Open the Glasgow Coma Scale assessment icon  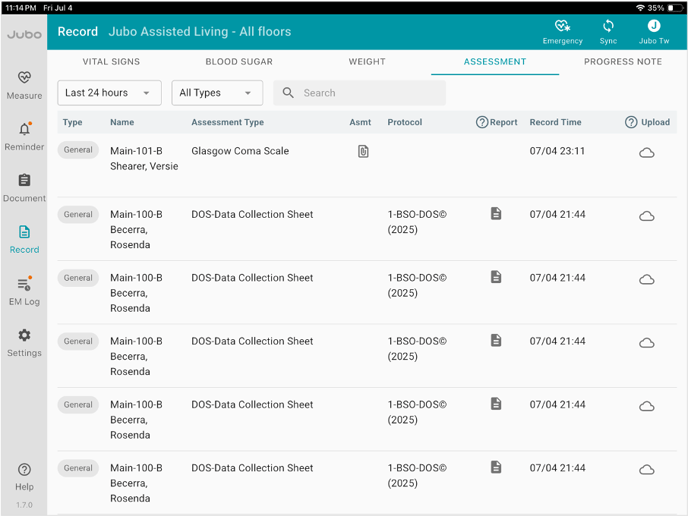pyautogui.click(x=363, y=151)
